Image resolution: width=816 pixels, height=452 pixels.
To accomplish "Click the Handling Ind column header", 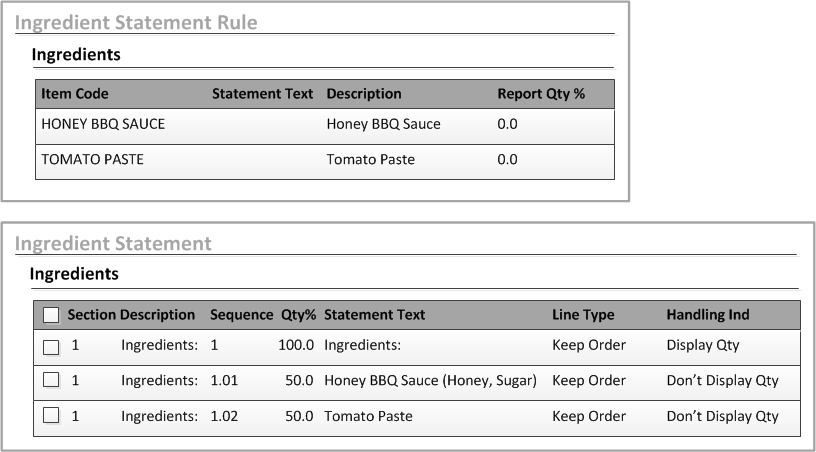I will tap(707, 315).
